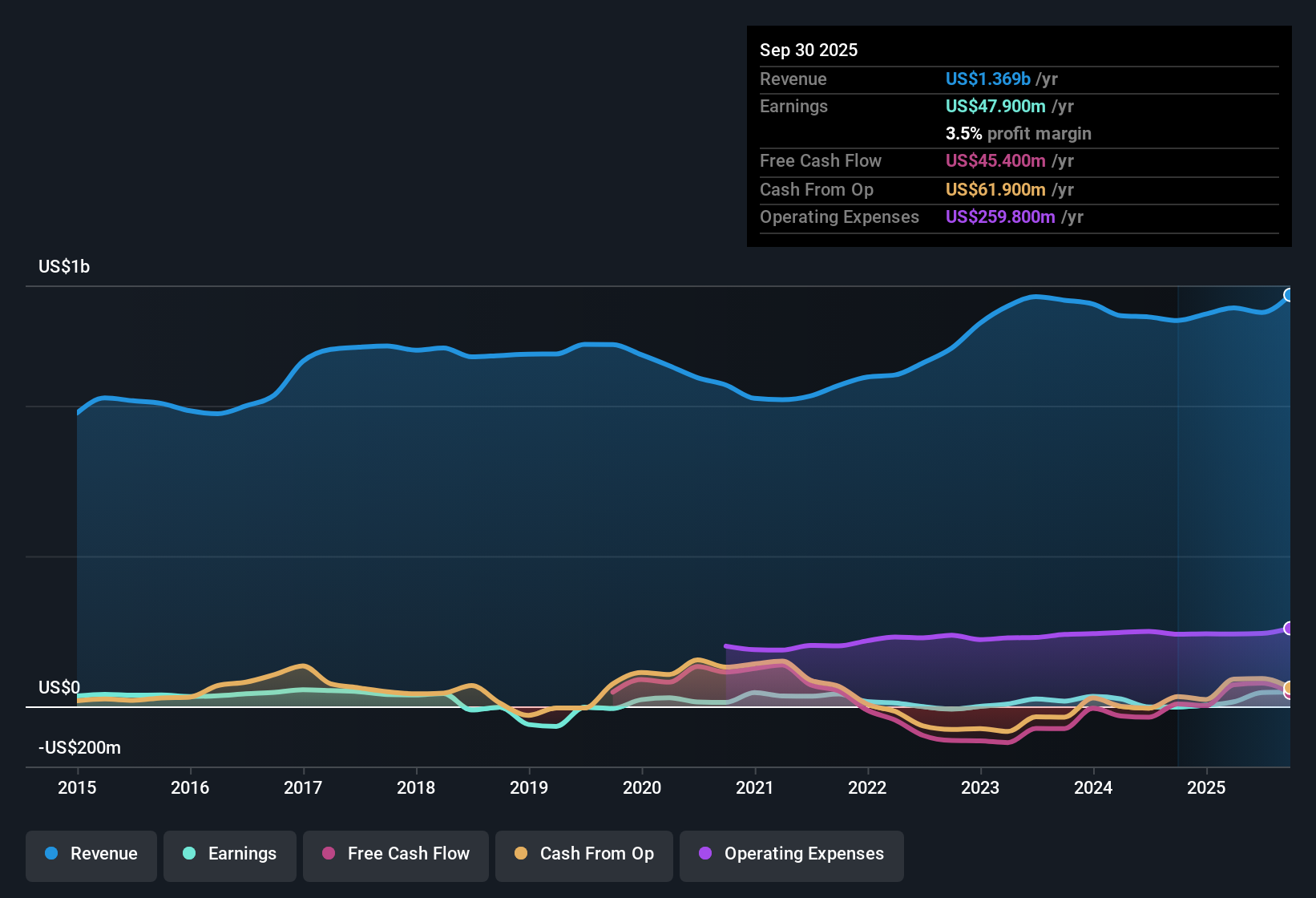Image resolution: width=1316 pixels, height=898 pixels.
Task: Click the Cash From Op endpoint marker
Action: click(x=1289, y=688)
